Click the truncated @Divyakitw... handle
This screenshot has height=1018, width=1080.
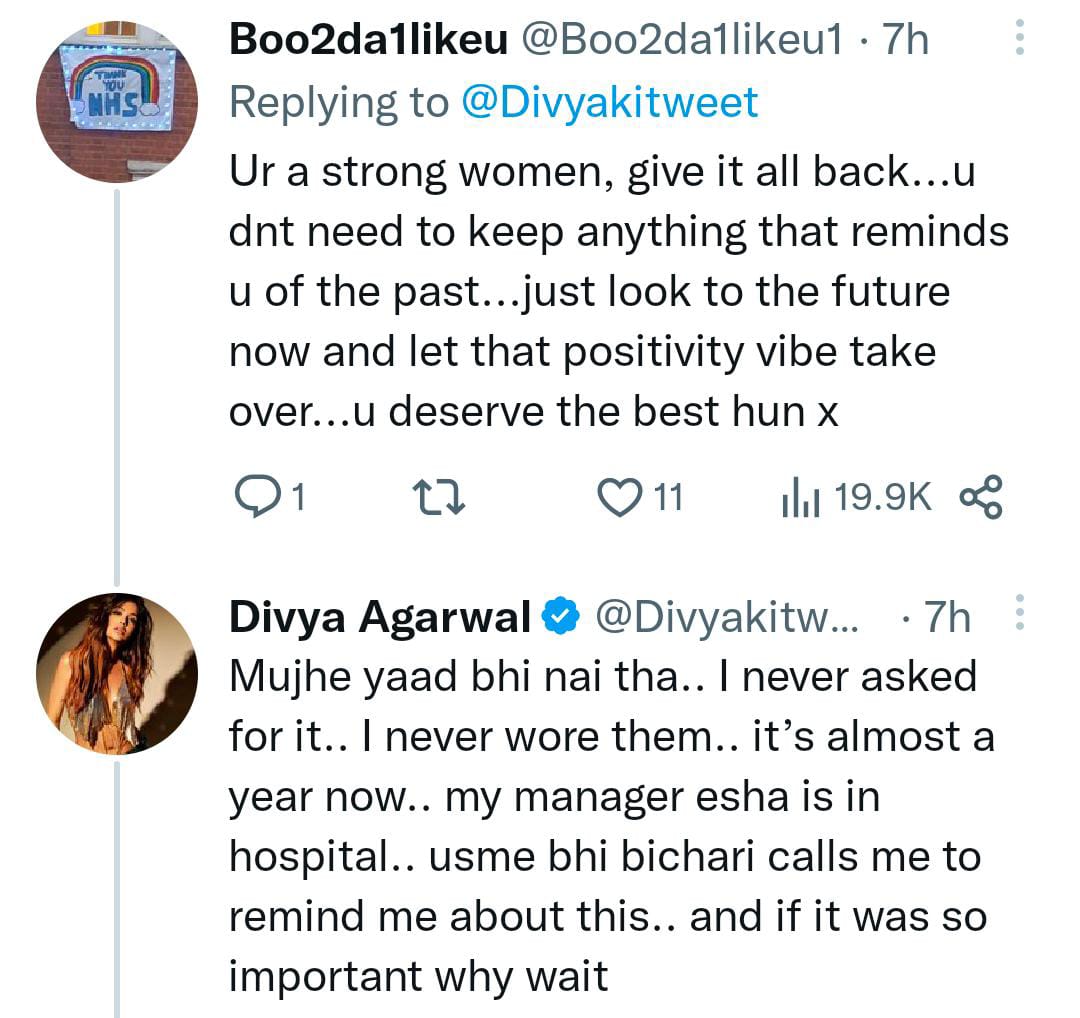pos(727,619)
